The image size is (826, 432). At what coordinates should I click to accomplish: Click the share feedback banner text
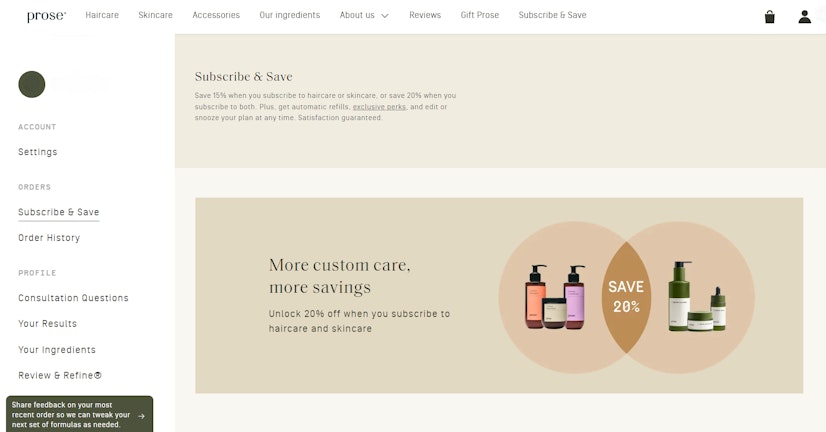(71, 415)
